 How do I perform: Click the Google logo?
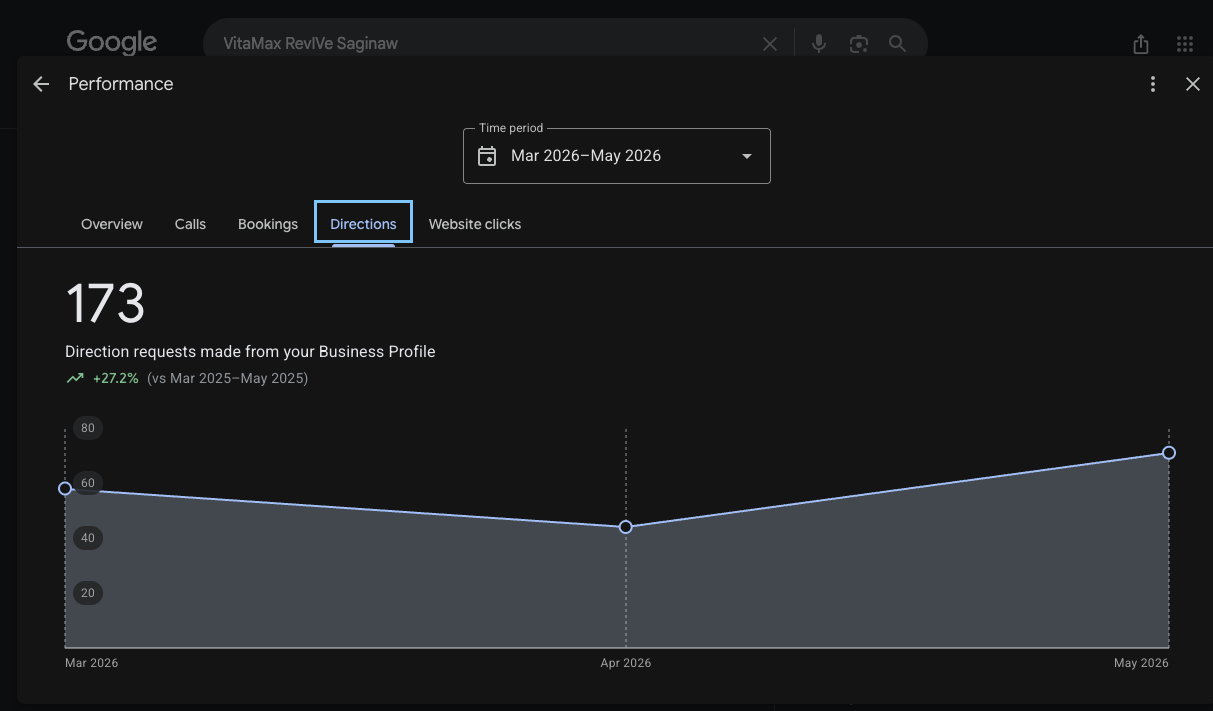point(112,42)
